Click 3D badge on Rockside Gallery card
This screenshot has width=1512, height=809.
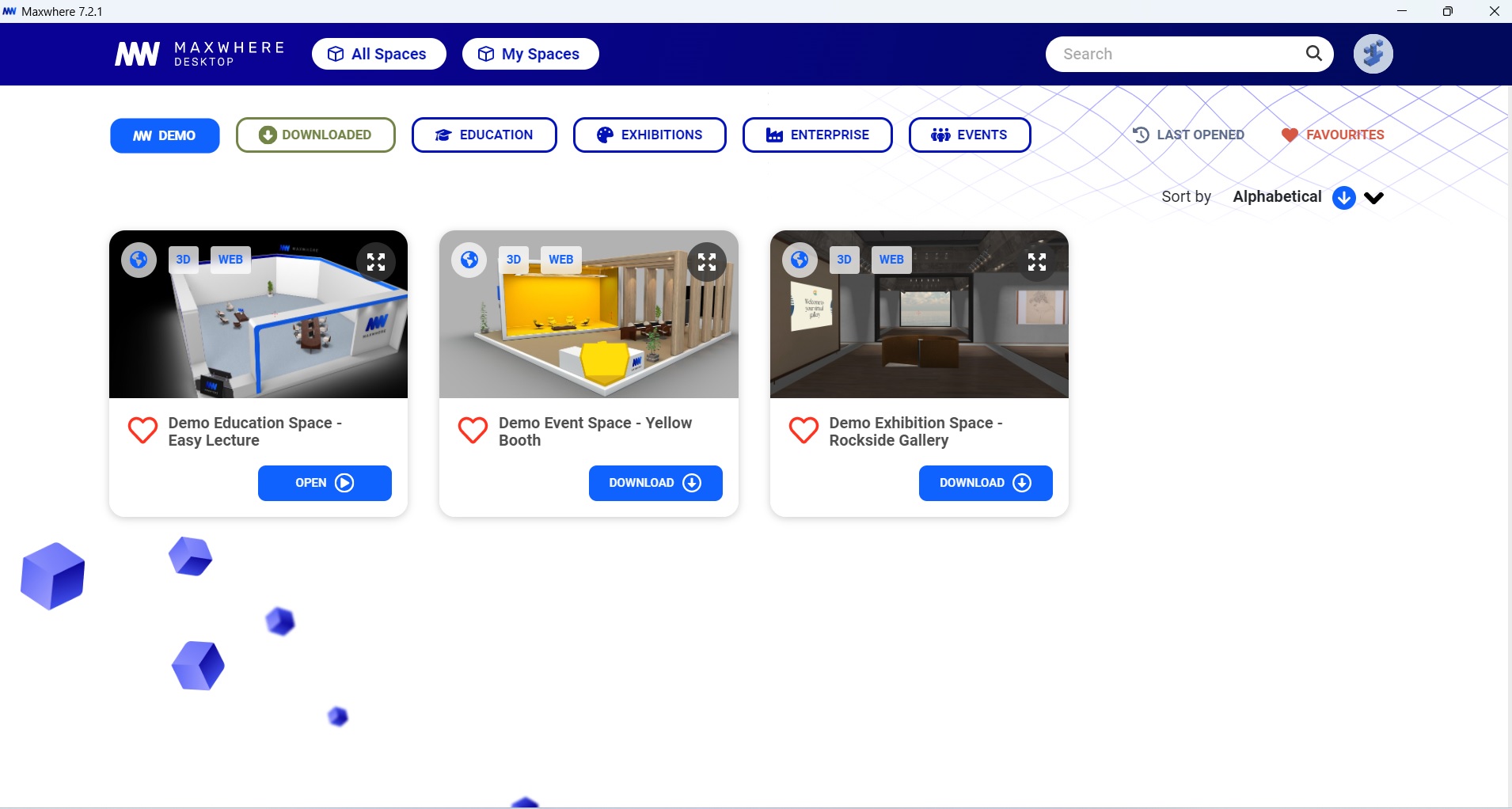(845, 260)
